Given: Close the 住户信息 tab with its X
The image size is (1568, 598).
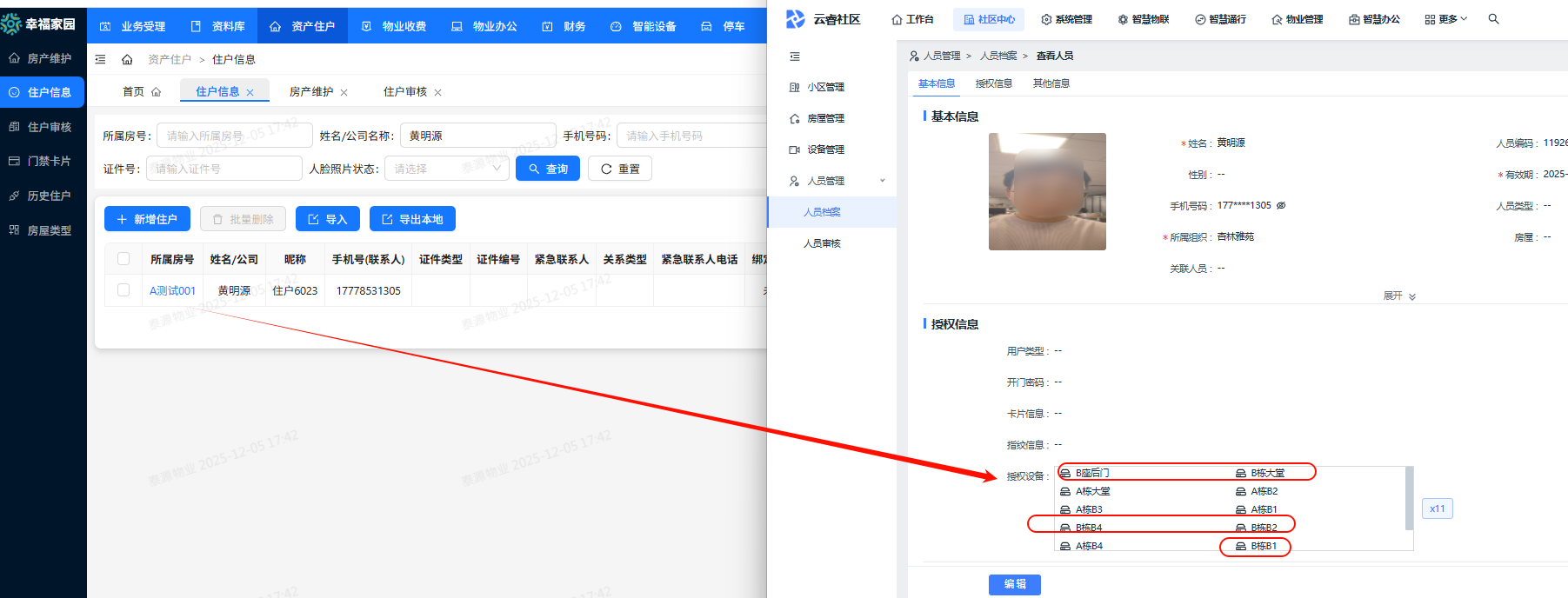Looking at the screenshot, I should [x=250, y=93].
